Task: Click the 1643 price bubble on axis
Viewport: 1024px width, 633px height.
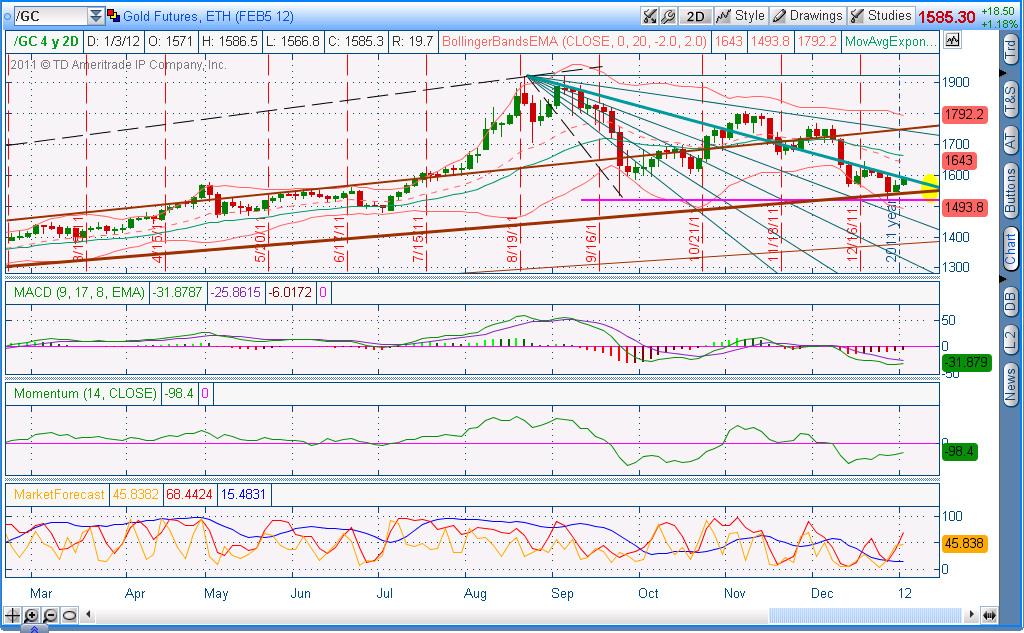Action: (958, 160)
